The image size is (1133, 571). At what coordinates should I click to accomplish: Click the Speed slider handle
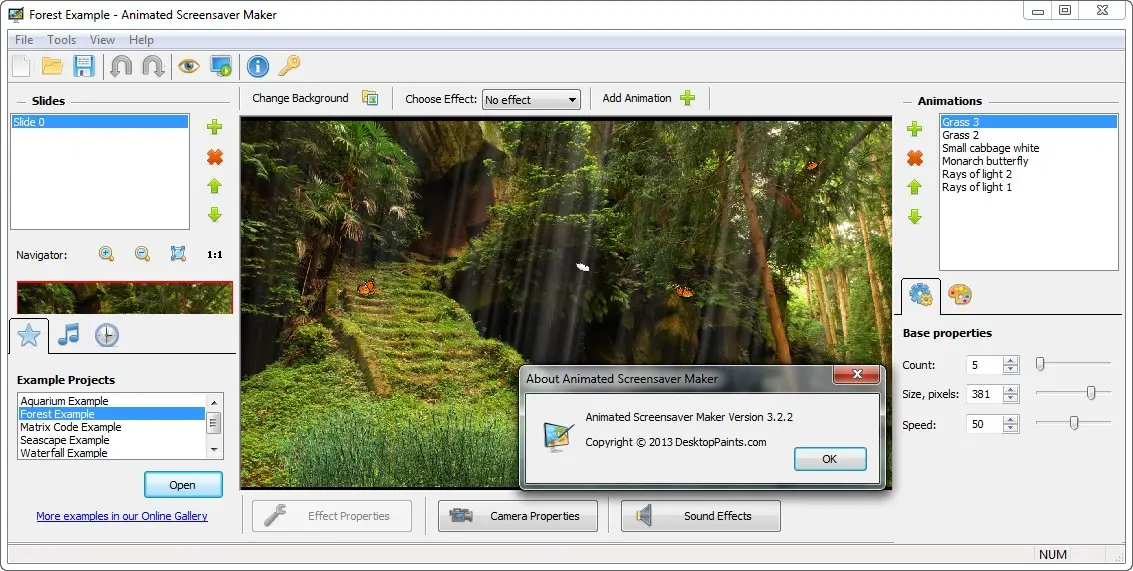[1074, 422]
